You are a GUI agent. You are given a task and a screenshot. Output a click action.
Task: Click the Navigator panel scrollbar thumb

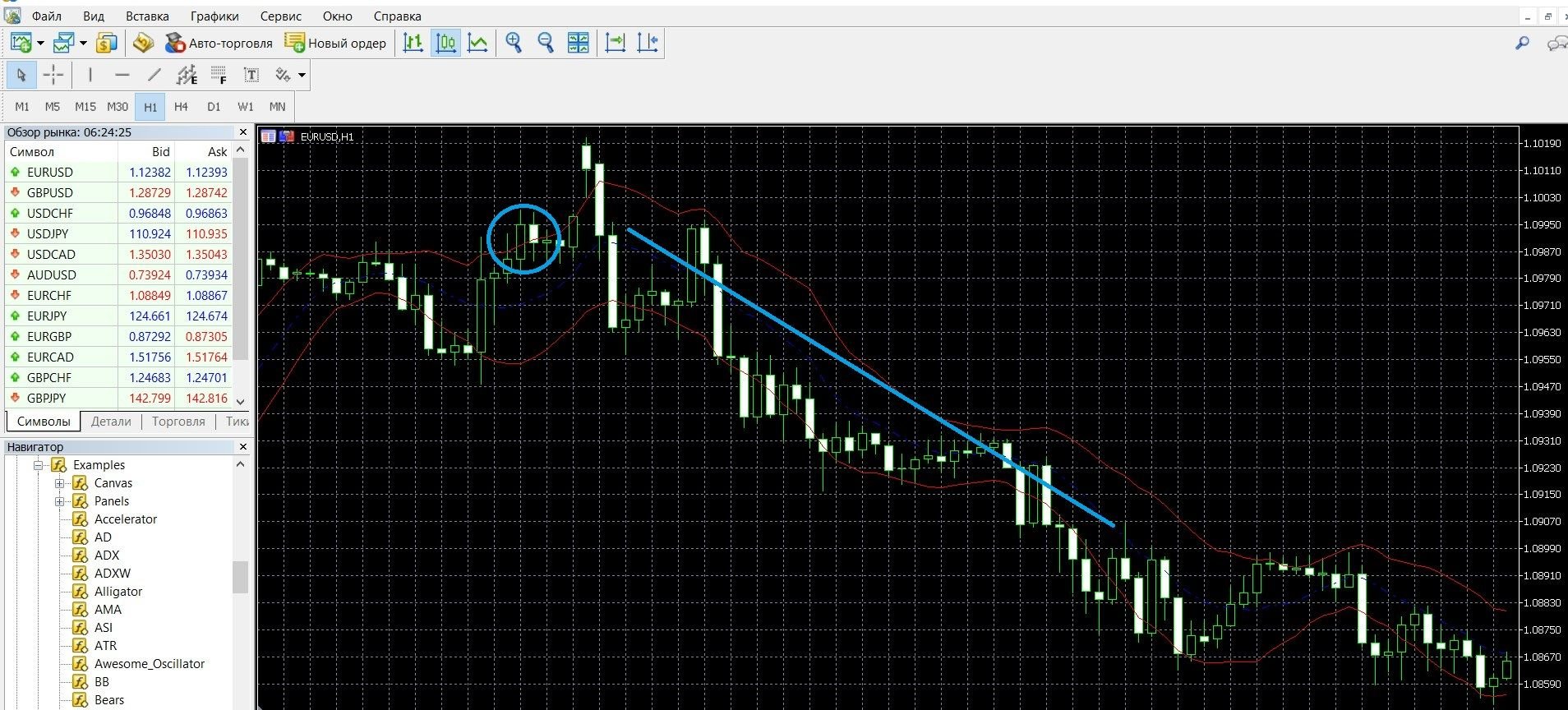click(240, 577)
